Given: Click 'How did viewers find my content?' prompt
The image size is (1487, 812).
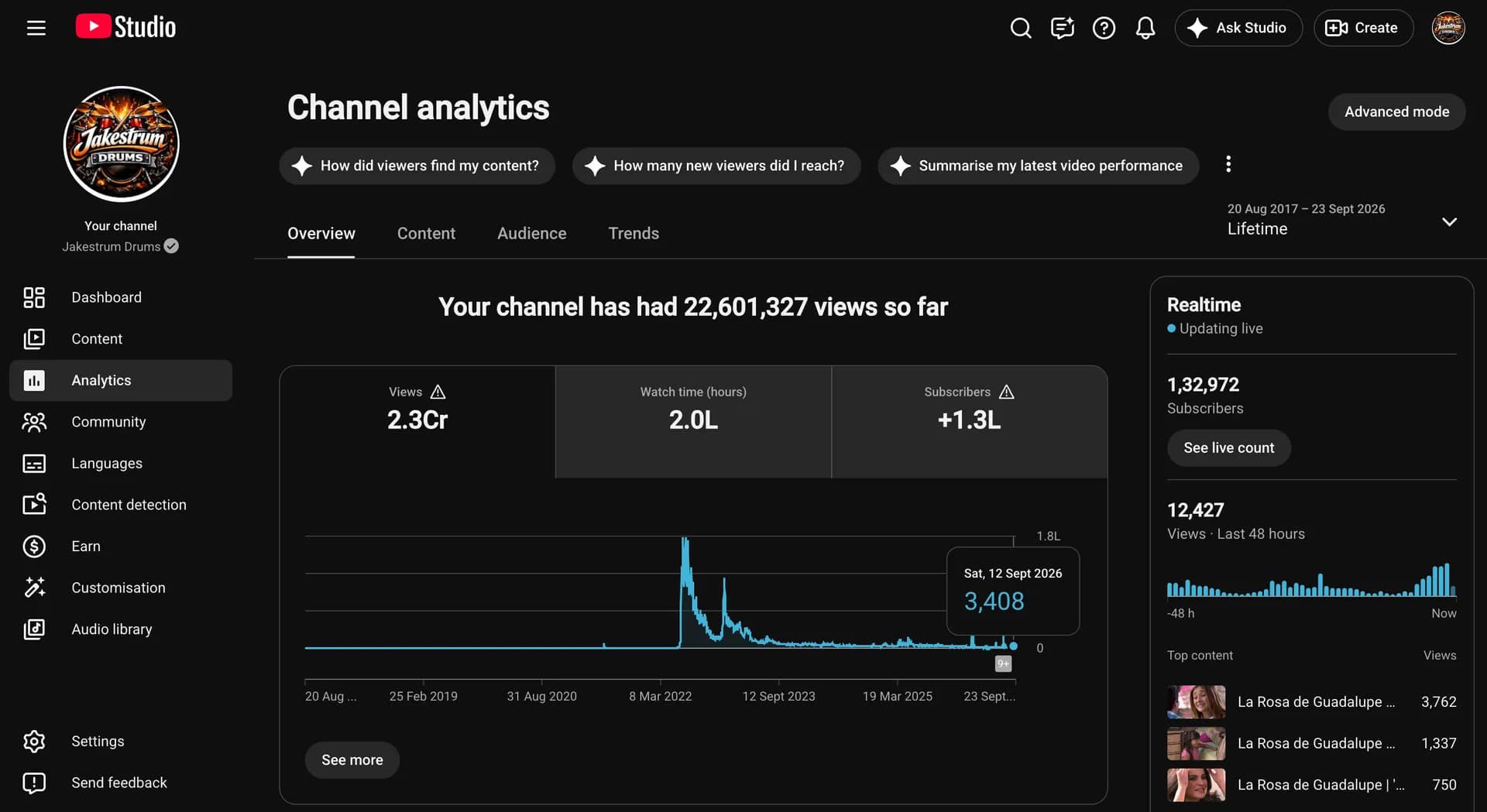Looking at the screenshot, I should click(417, 166).
